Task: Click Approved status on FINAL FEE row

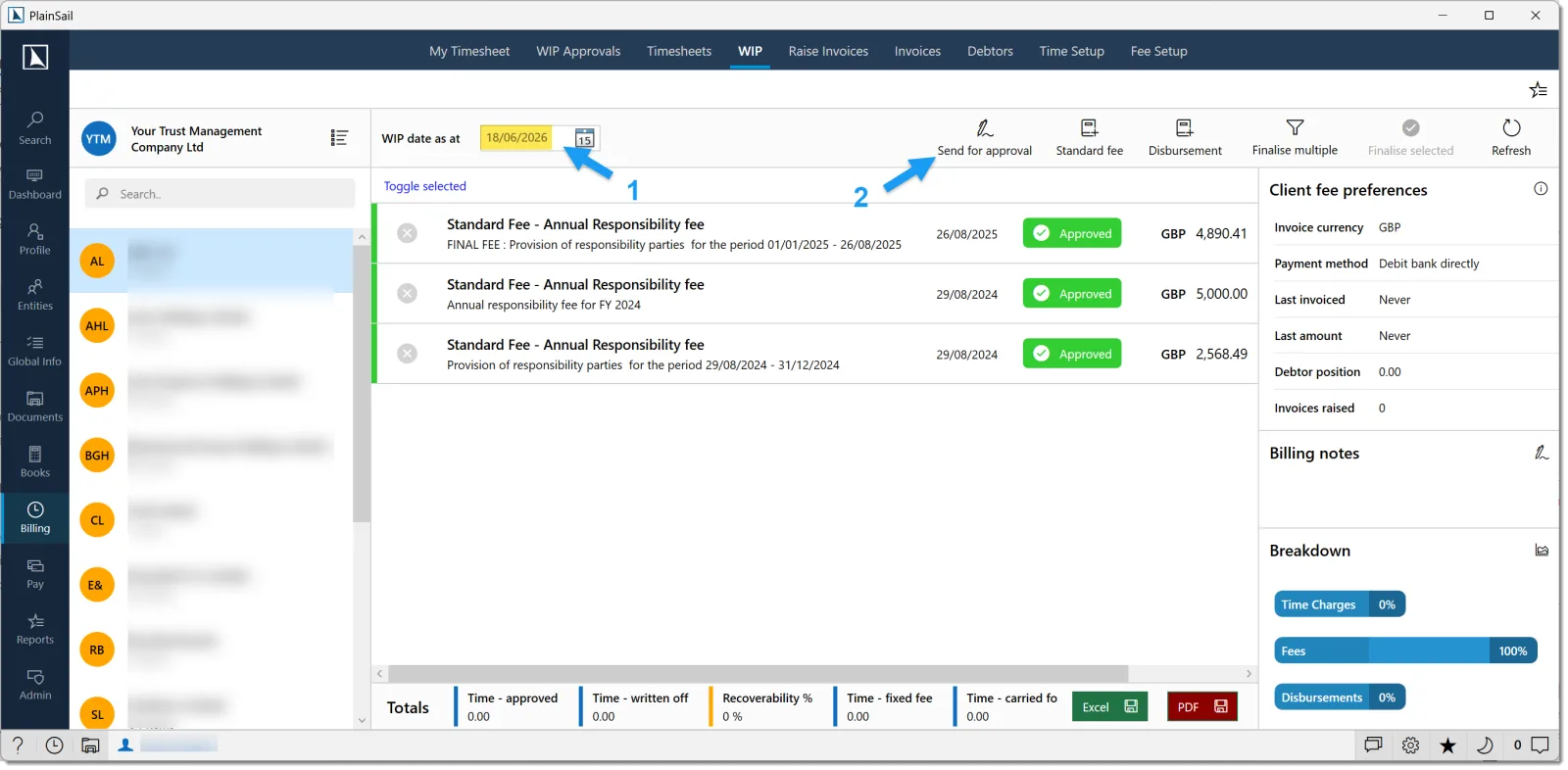Action: (x=1072, y=233)
